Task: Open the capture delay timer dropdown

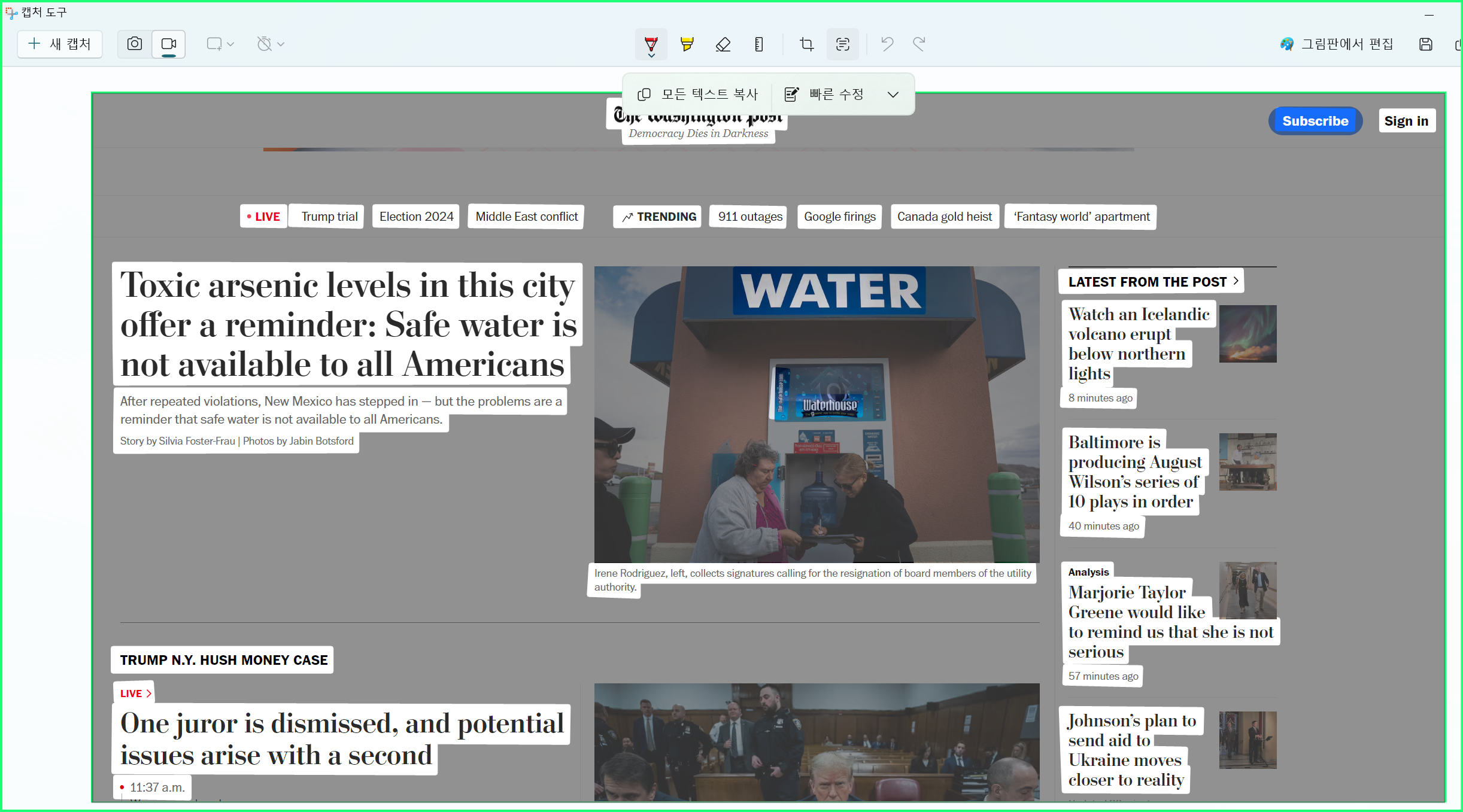Action: [x=270, y=44]
